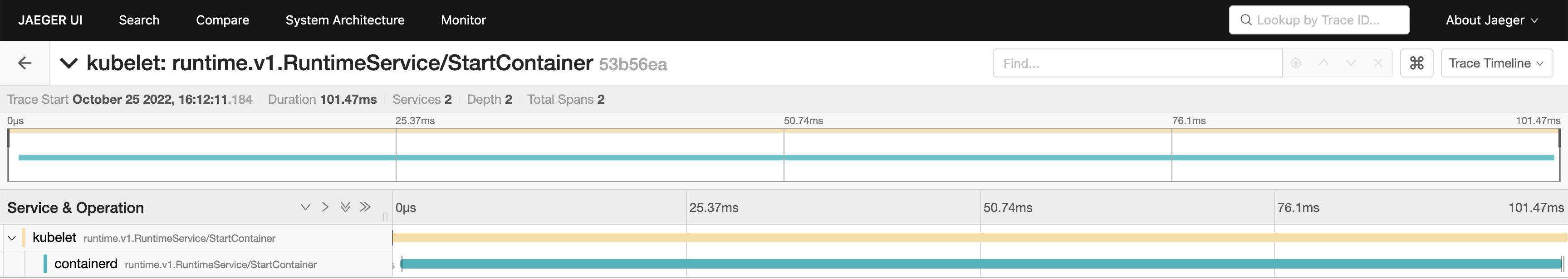
Task: Click the back arrow to return to search results
Action: [24, 63]
